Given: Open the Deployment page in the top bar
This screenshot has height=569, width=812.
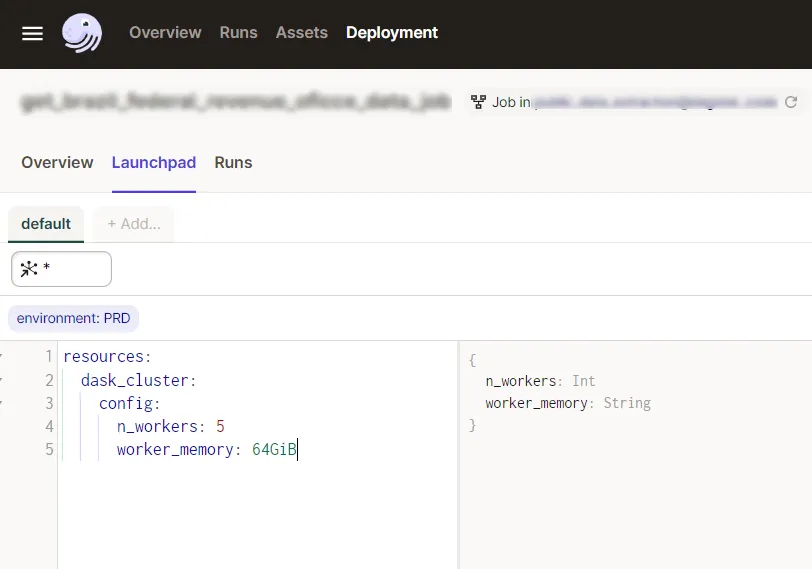Looking at the screenshot, I should [392, 33].
